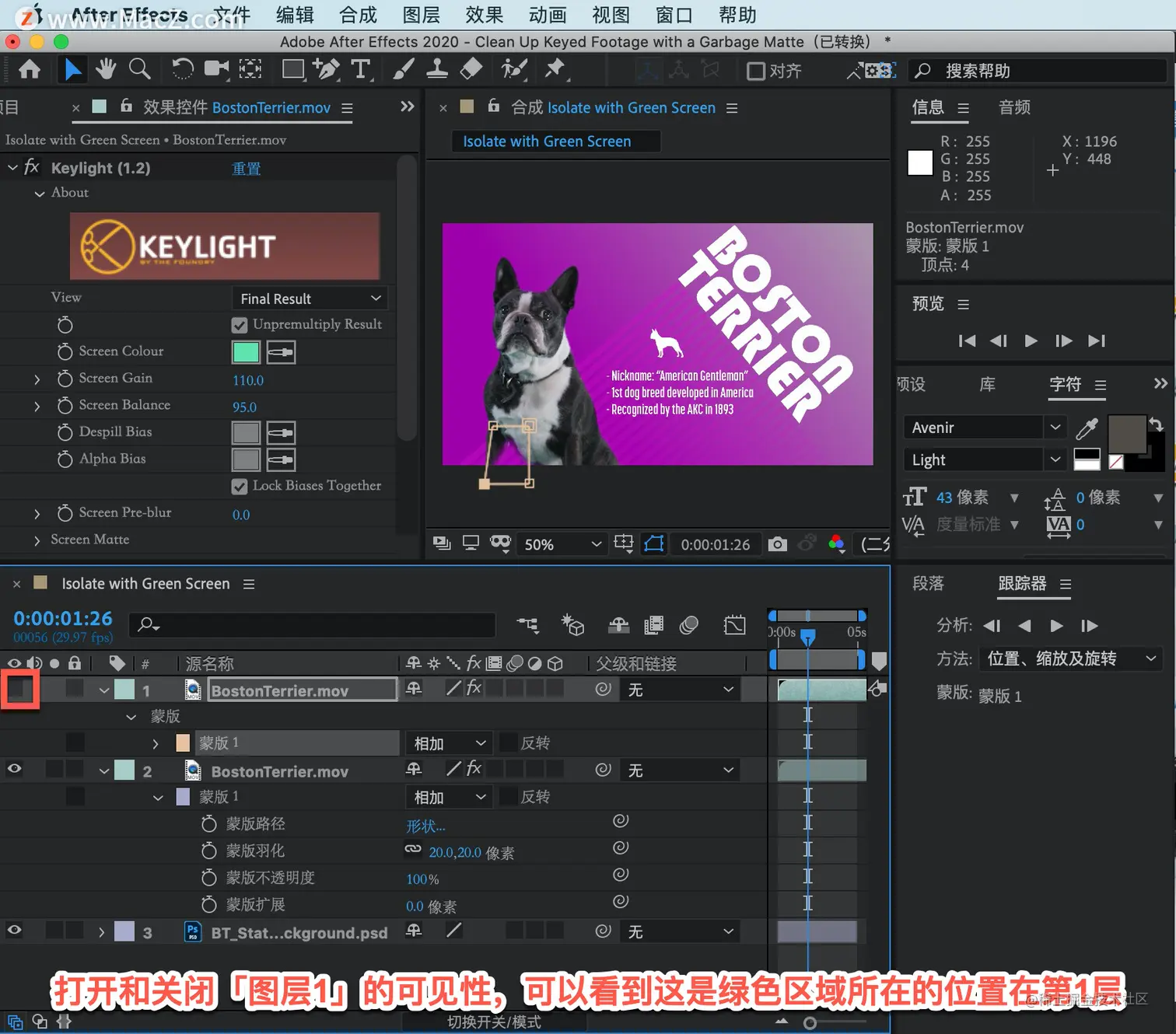Image resolution: width=1176 pixels, height=1034 pixels.
Task: Jump to the first frame in preview
Action: click(x=967, y=341)
